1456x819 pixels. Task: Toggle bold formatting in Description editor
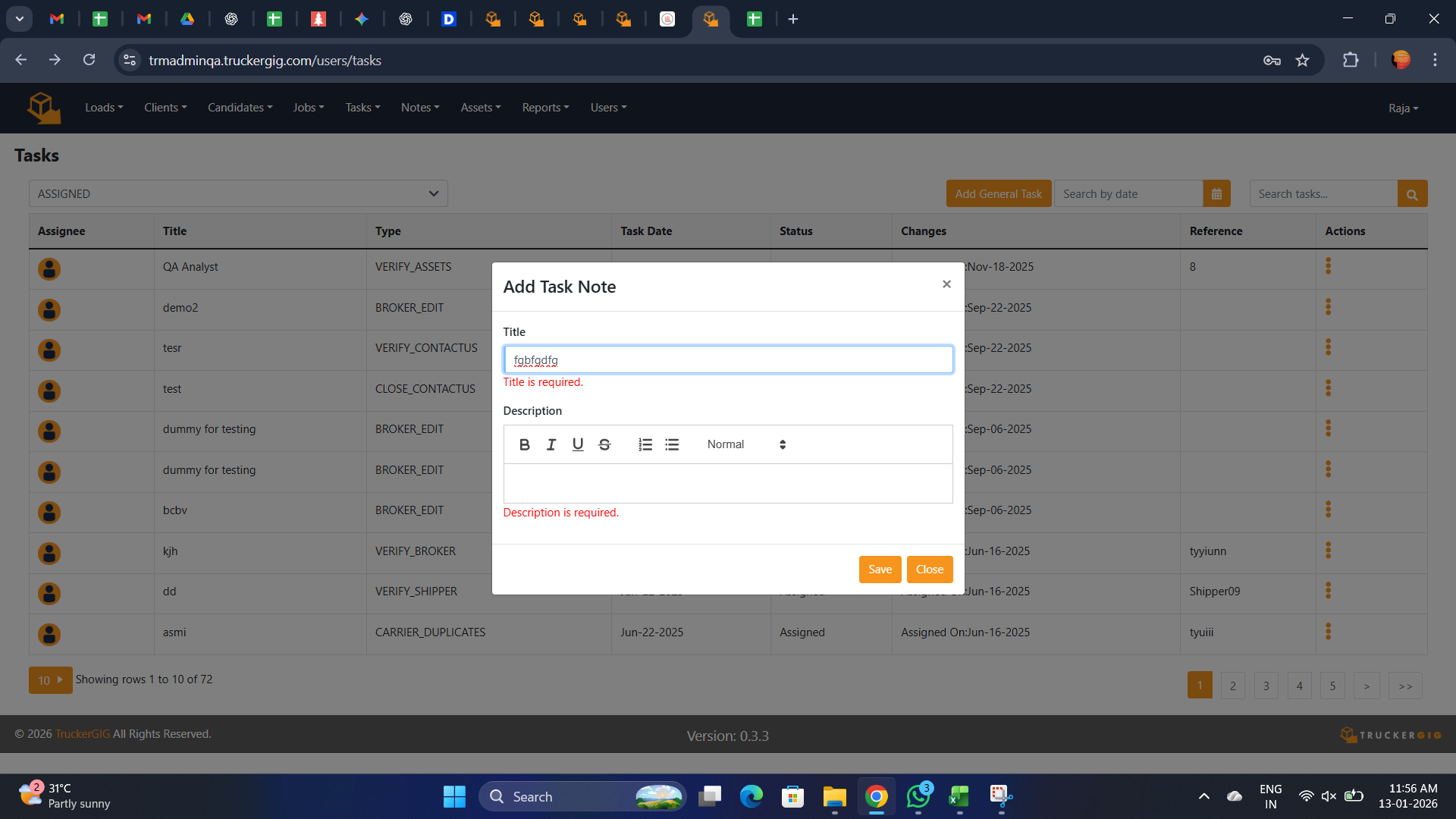point(524,444)
